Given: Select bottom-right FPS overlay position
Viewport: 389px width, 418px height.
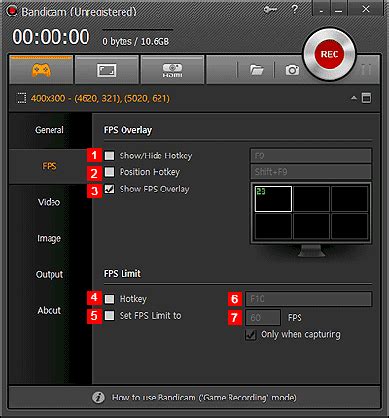Looking at the screenshot, I should click(350, 226).
